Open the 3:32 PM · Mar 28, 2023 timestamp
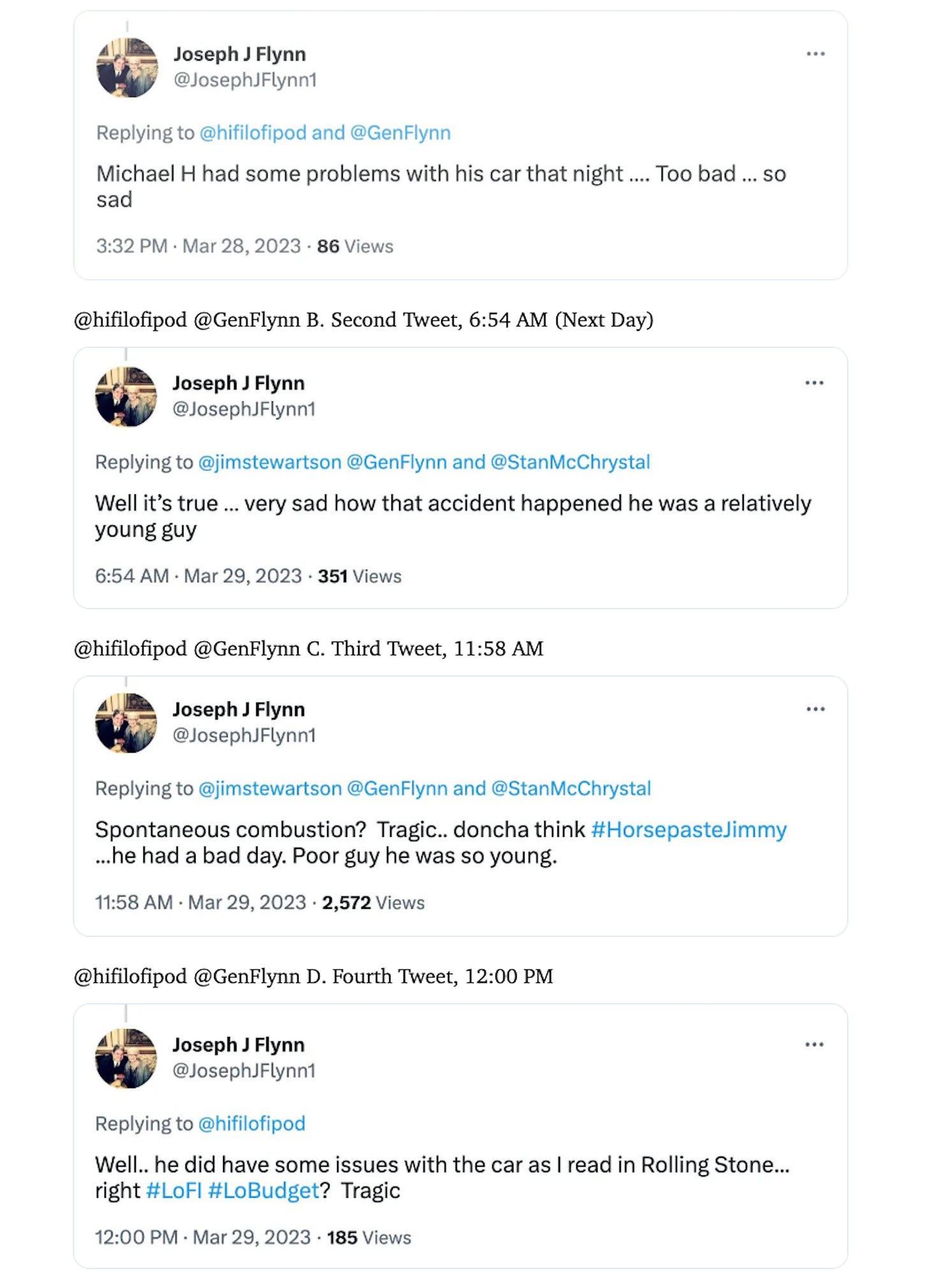The width and height of the screenshot is (928, 1288). click(198, 246)
